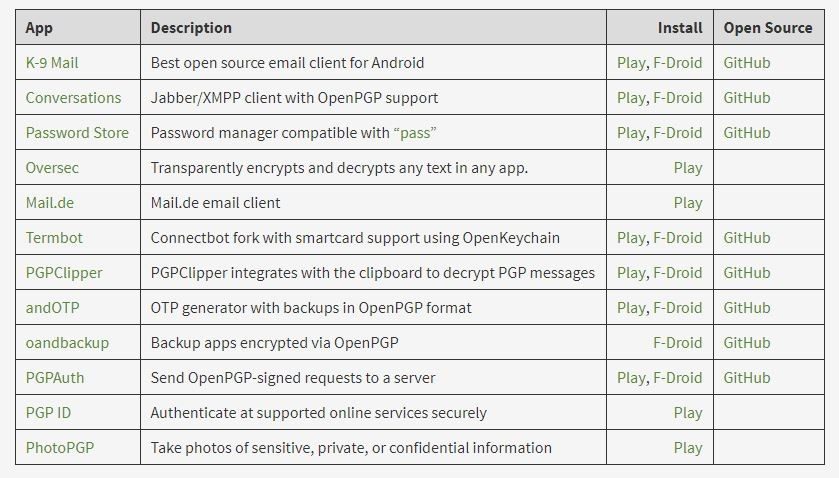The height and width of the screenshot is (478, 839).
Task: Open the Play link for K-9 Mail
Action: (x=631, y=63)
